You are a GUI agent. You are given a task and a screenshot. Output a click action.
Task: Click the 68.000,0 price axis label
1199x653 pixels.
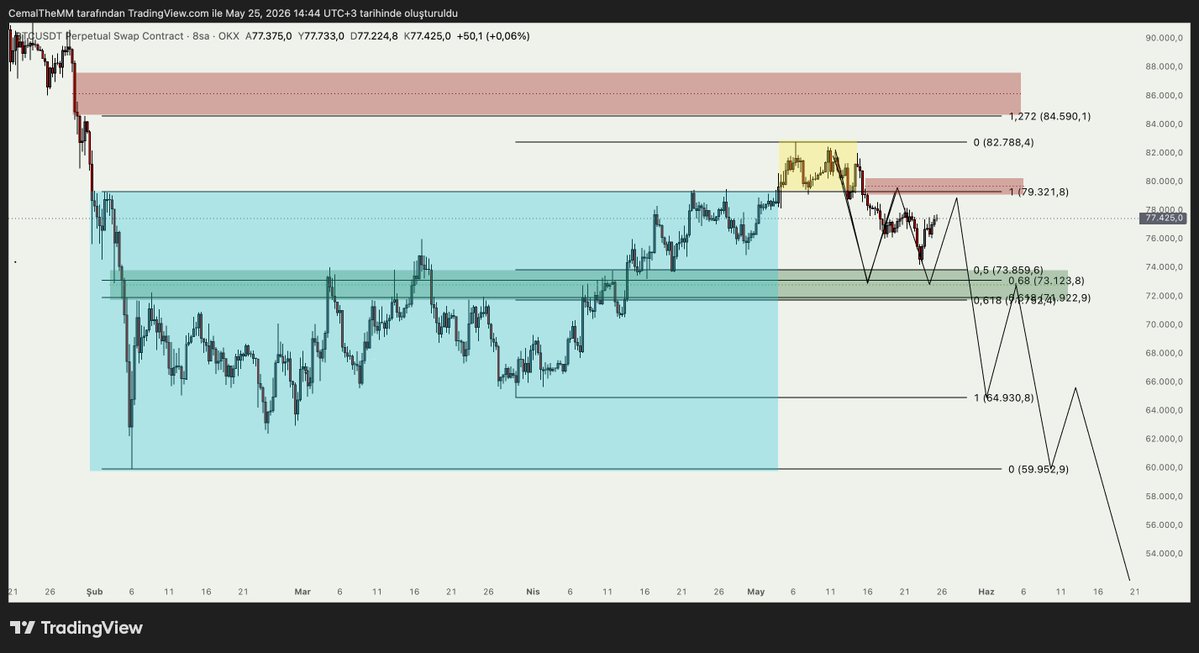(x=1164, y=352)
